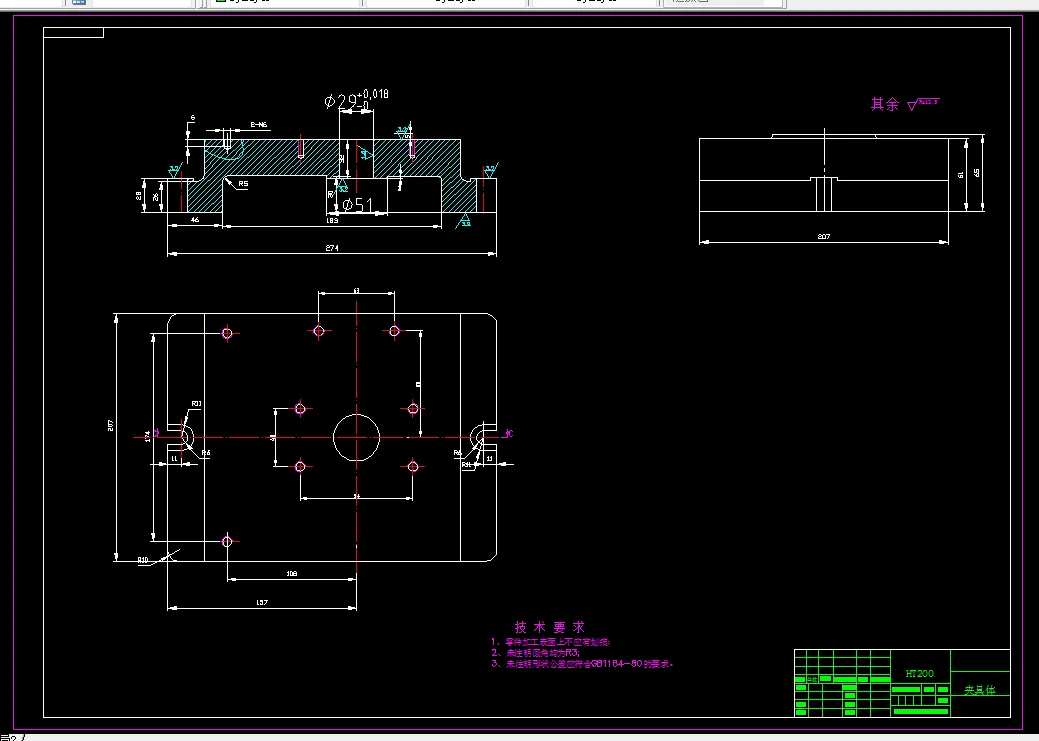The image size is (1039, 741).
Task: Select the 夹具体 part name in title block
Action: 979,690
